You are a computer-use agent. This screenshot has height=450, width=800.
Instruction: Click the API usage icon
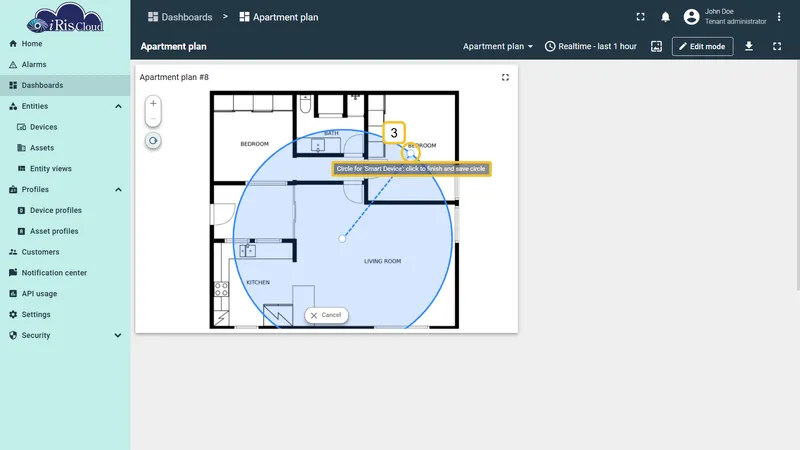point(13,294)
